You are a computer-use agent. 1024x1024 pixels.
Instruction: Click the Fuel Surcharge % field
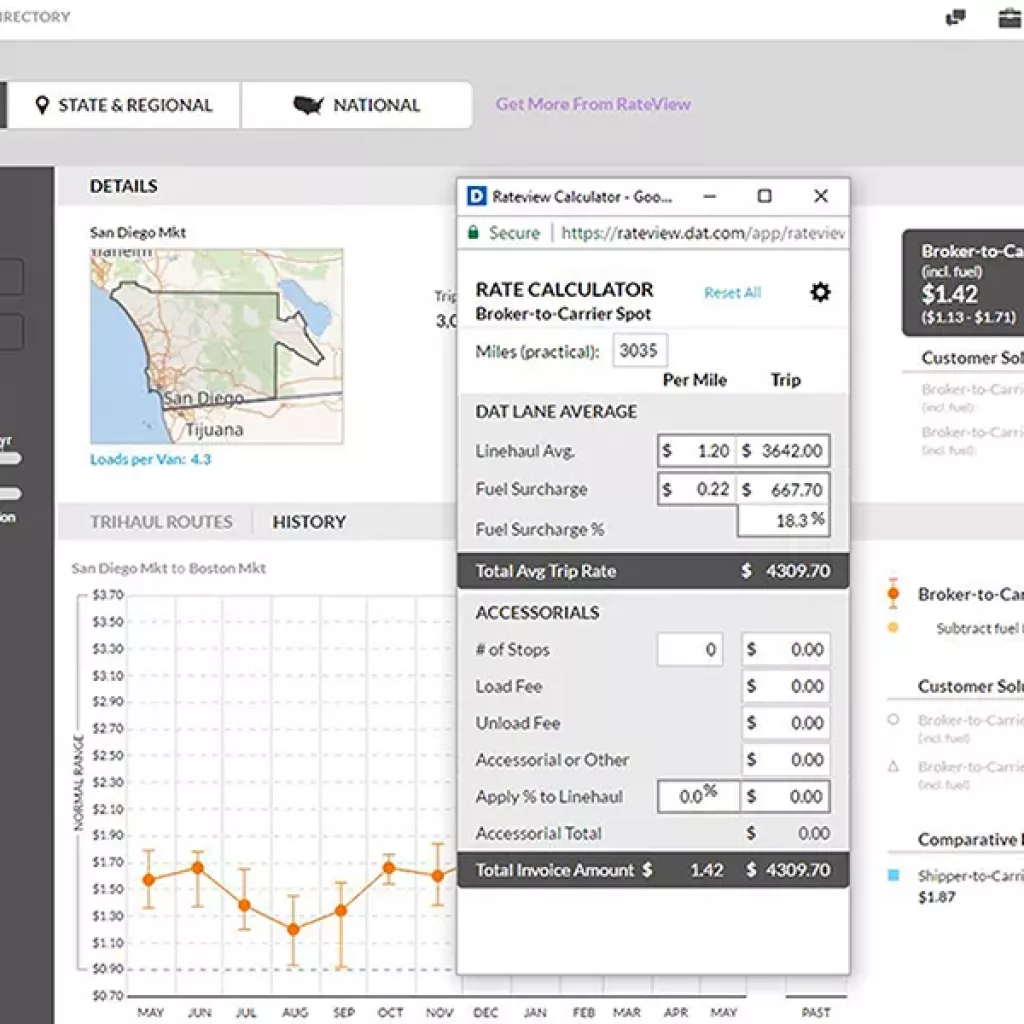[x=784, y=521]
